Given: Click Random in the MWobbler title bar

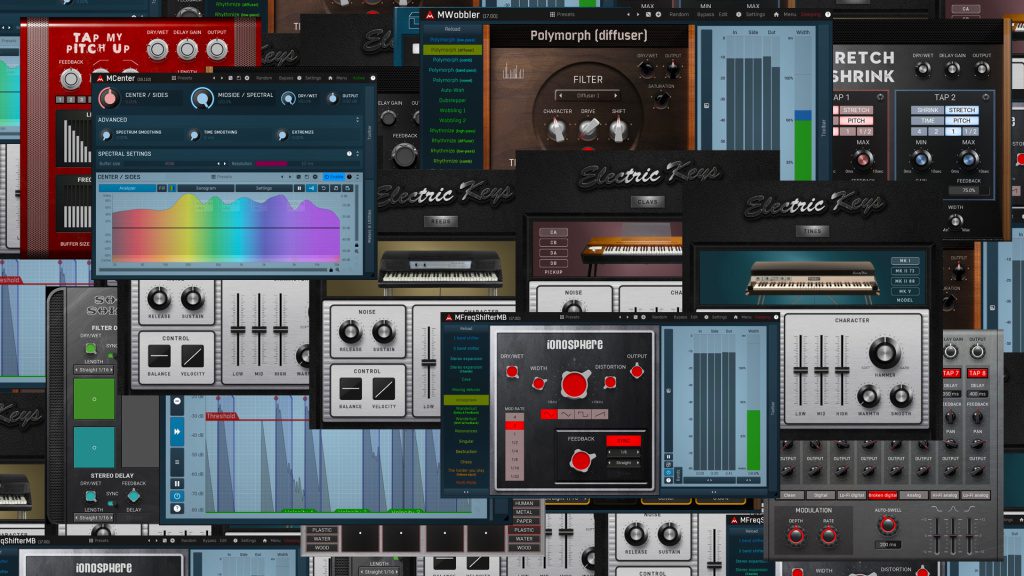Looking at the screenshot, I should tap(679, 14).
